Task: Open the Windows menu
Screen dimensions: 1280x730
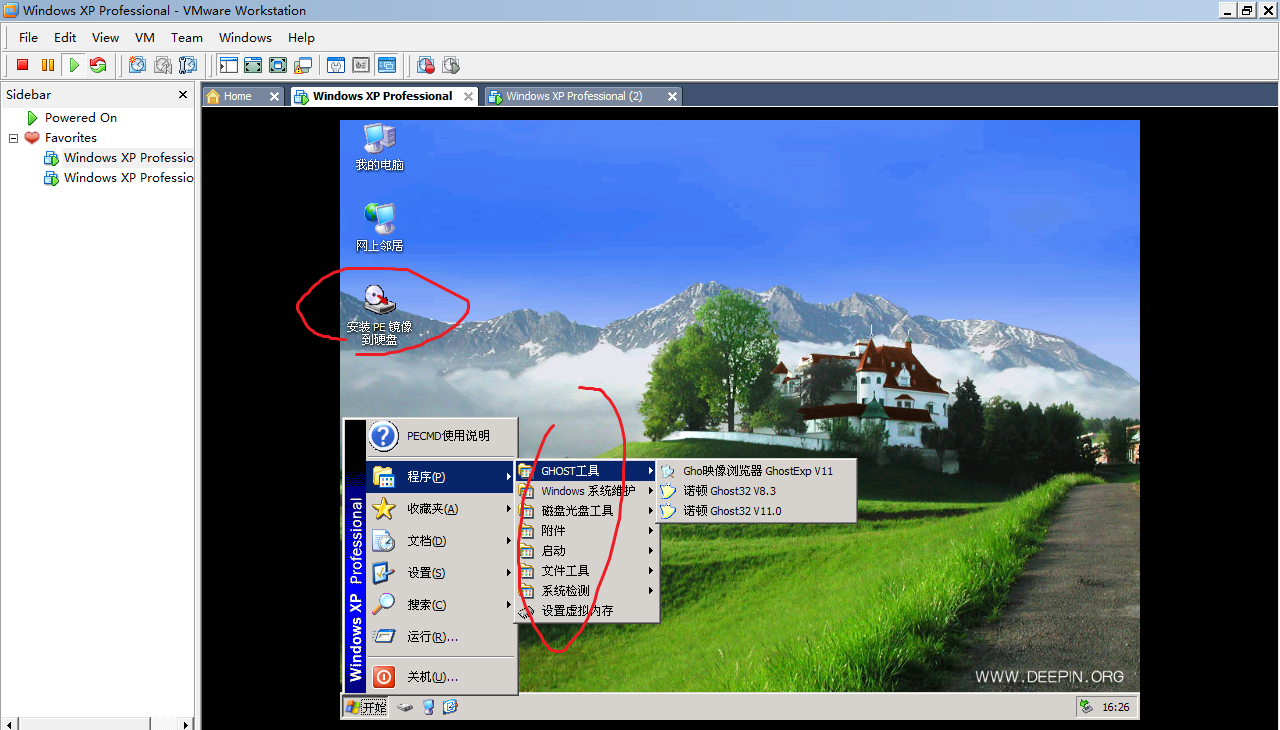Action: pos(245,37)
